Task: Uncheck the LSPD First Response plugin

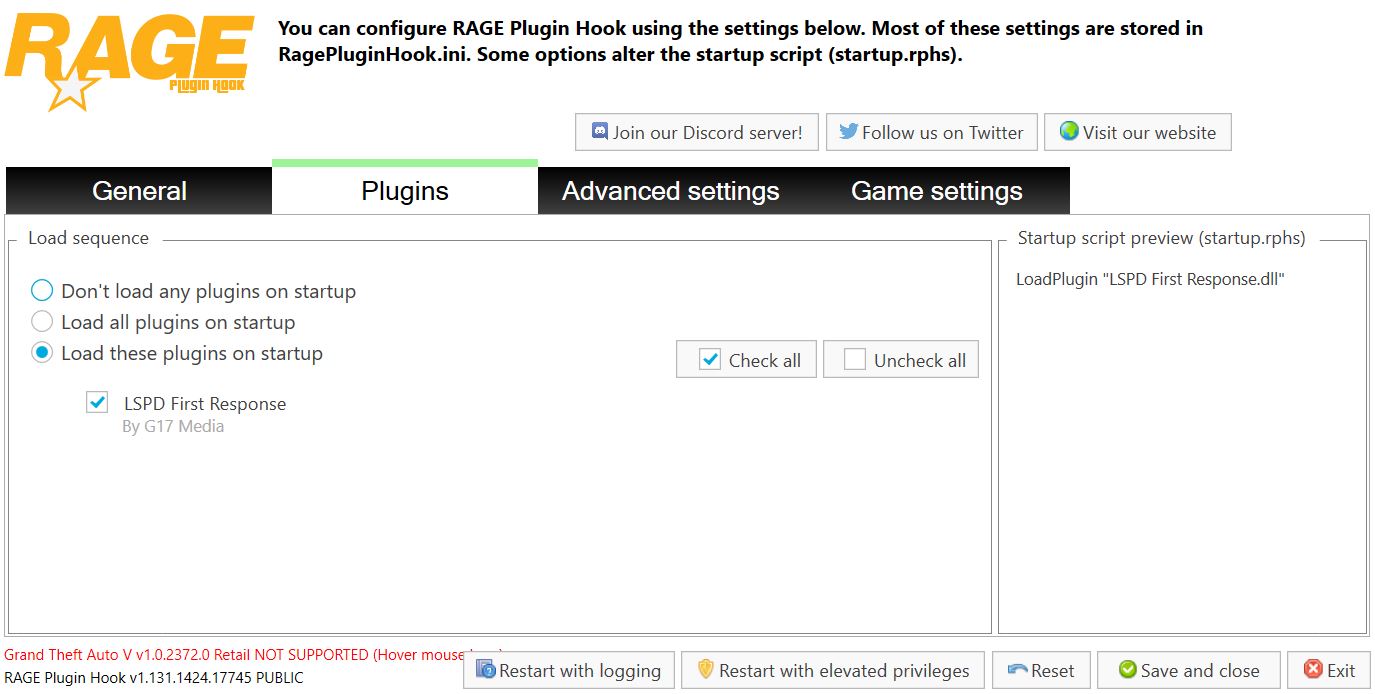Action: pyautogui.click(x=97, y=403)
